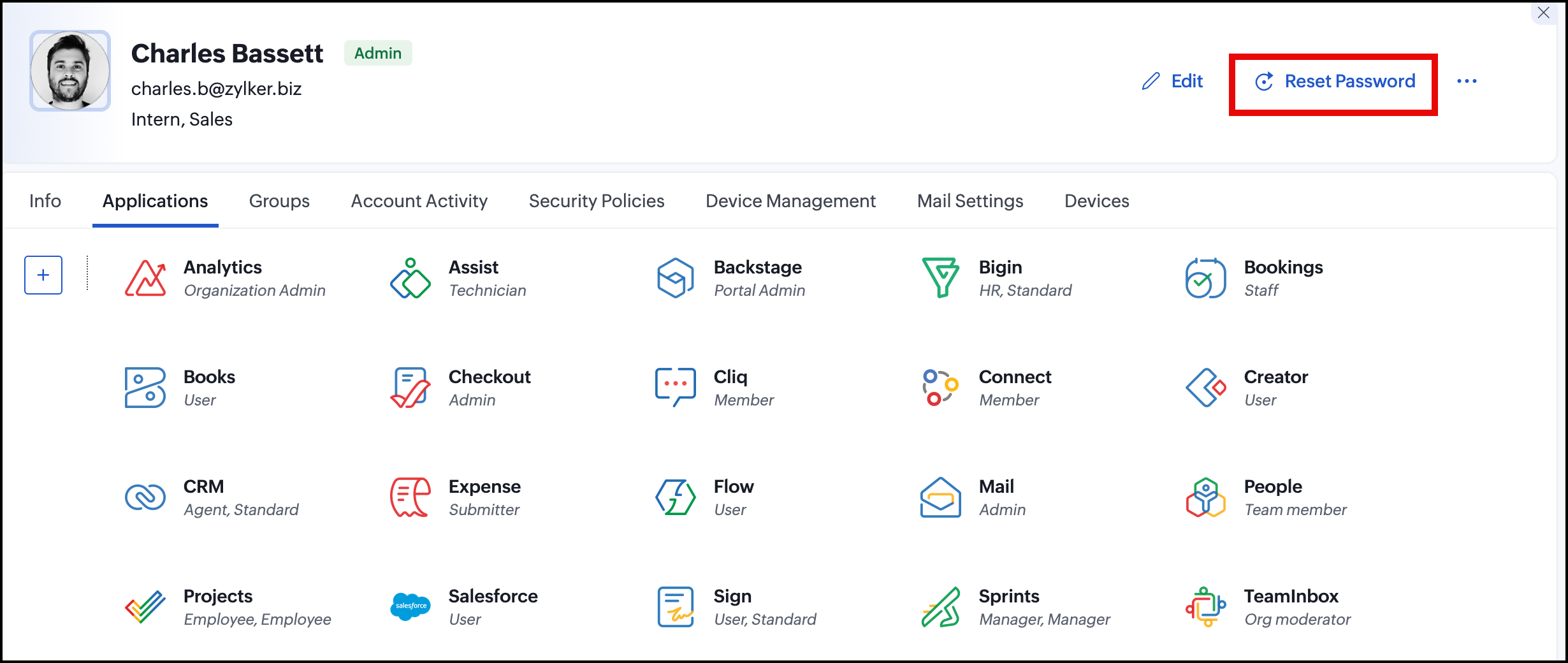Open the Groups tab
Viewport: 1568px width, 663px height.
pos(279,201)
